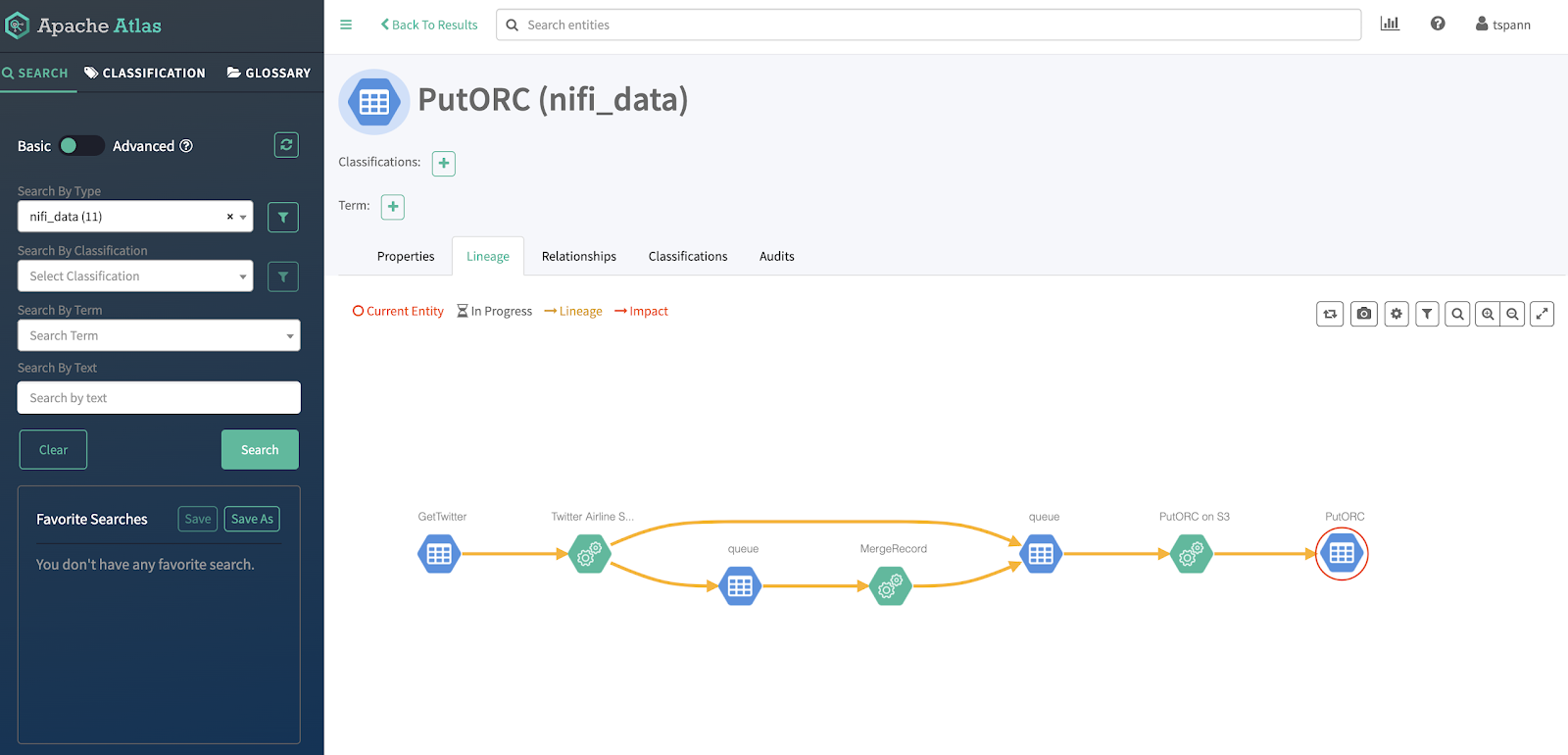Select the PutORC on S3 process node
1568x755 pixels.
(1192, 554)
